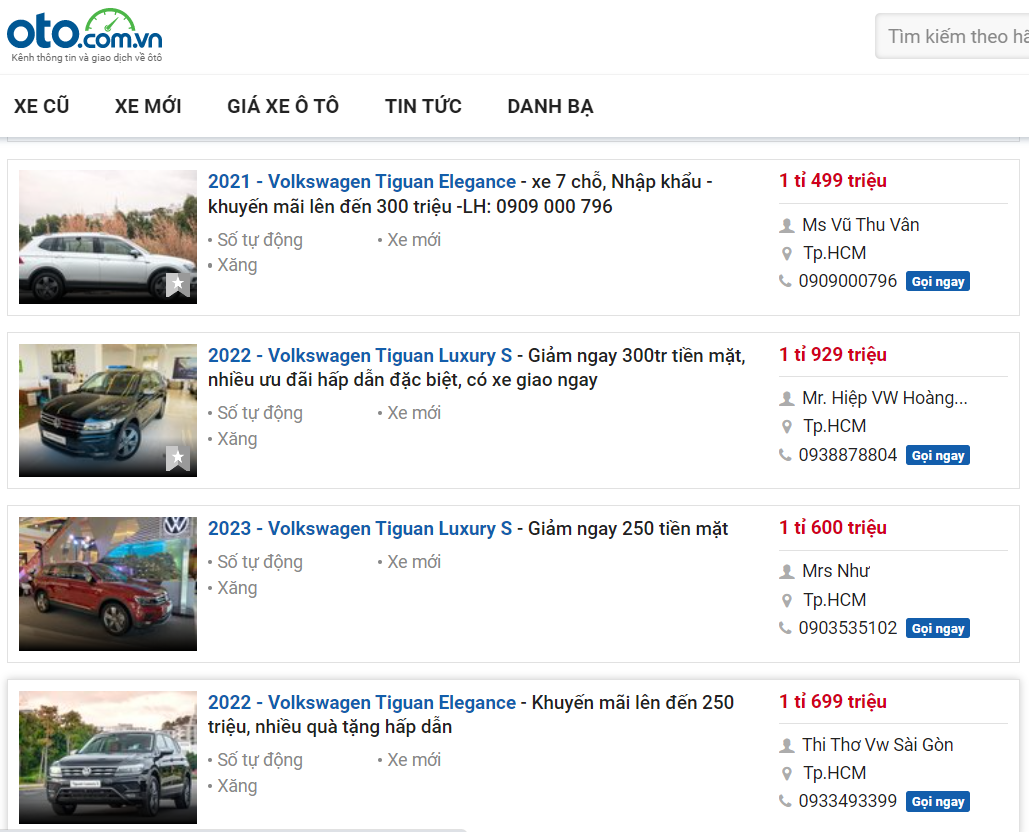Click person icon beside Mr. Hiệp VW Hoàng
This screenshot has width=1029, height=832.
tap(786, 399)
